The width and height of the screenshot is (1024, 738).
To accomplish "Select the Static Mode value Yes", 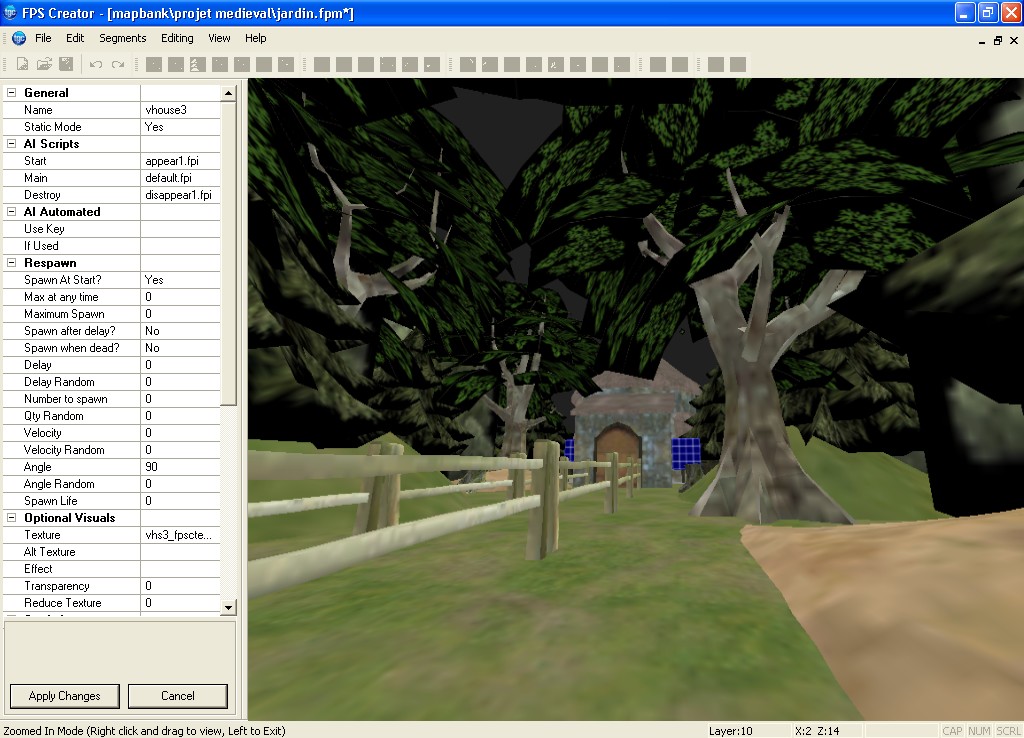I will (180, 127).
